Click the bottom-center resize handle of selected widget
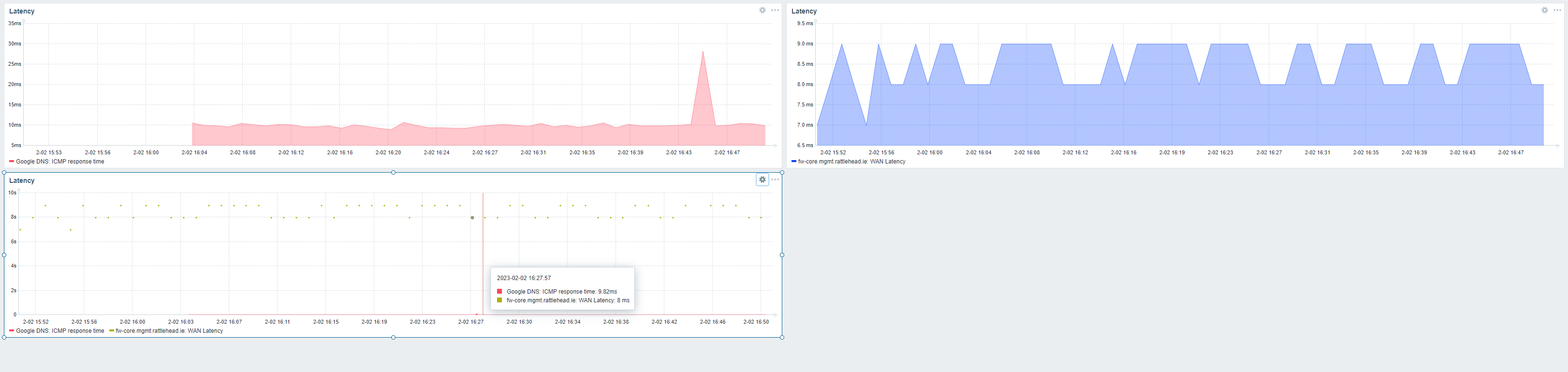 pos(393,337)
